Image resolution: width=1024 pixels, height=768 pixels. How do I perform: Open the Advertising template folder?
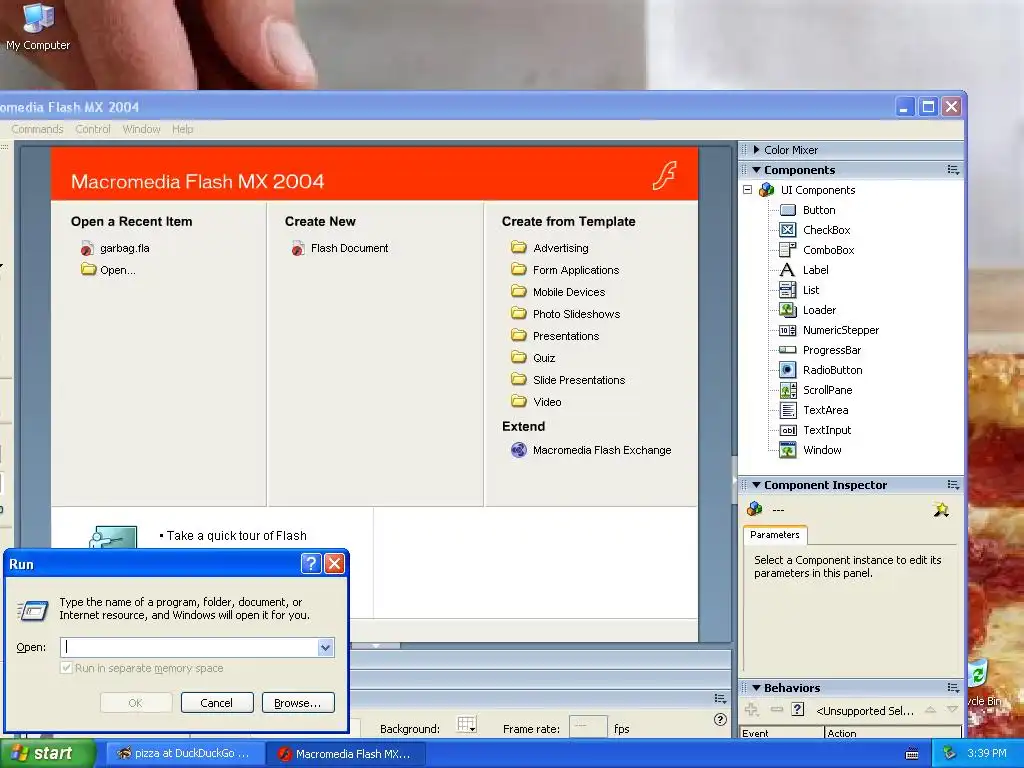coord(550,248)
